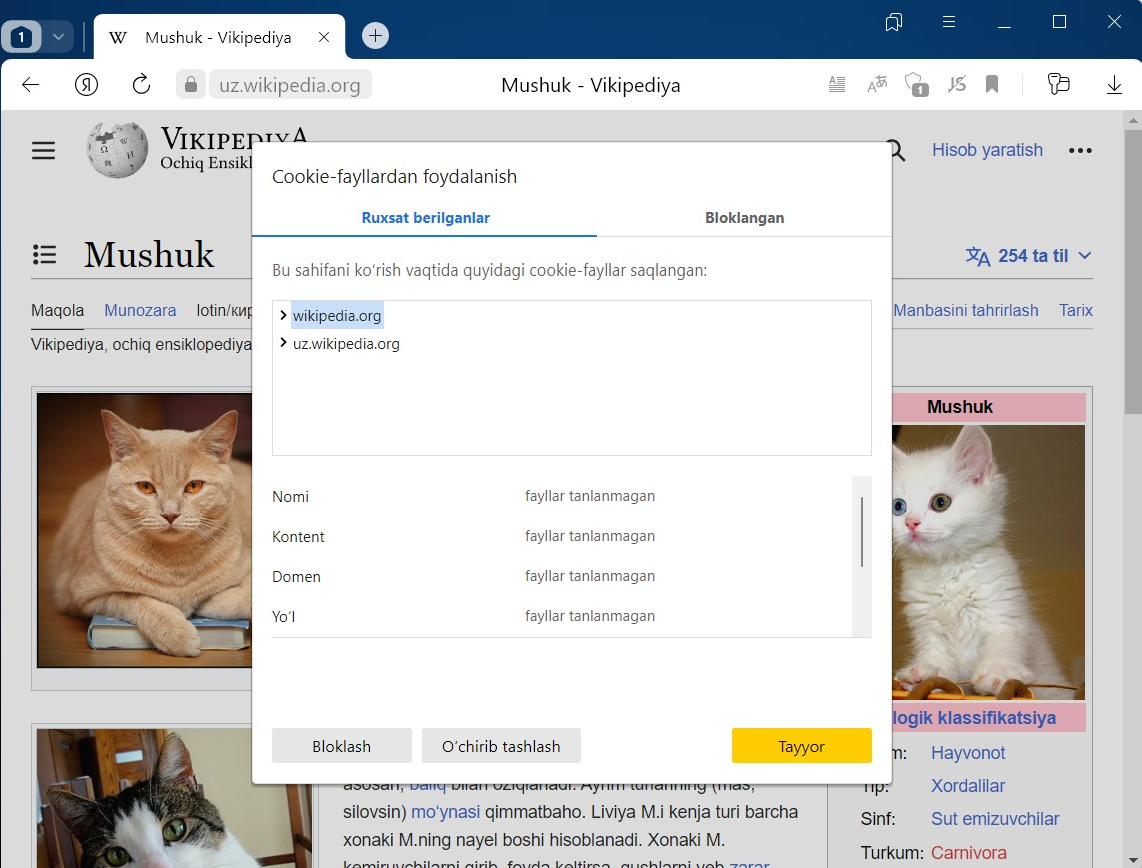Expand the wikipedia.org cookie tree node
Image resolution: width=1142 pixels, height=868 pixels.
click(284, 316)
